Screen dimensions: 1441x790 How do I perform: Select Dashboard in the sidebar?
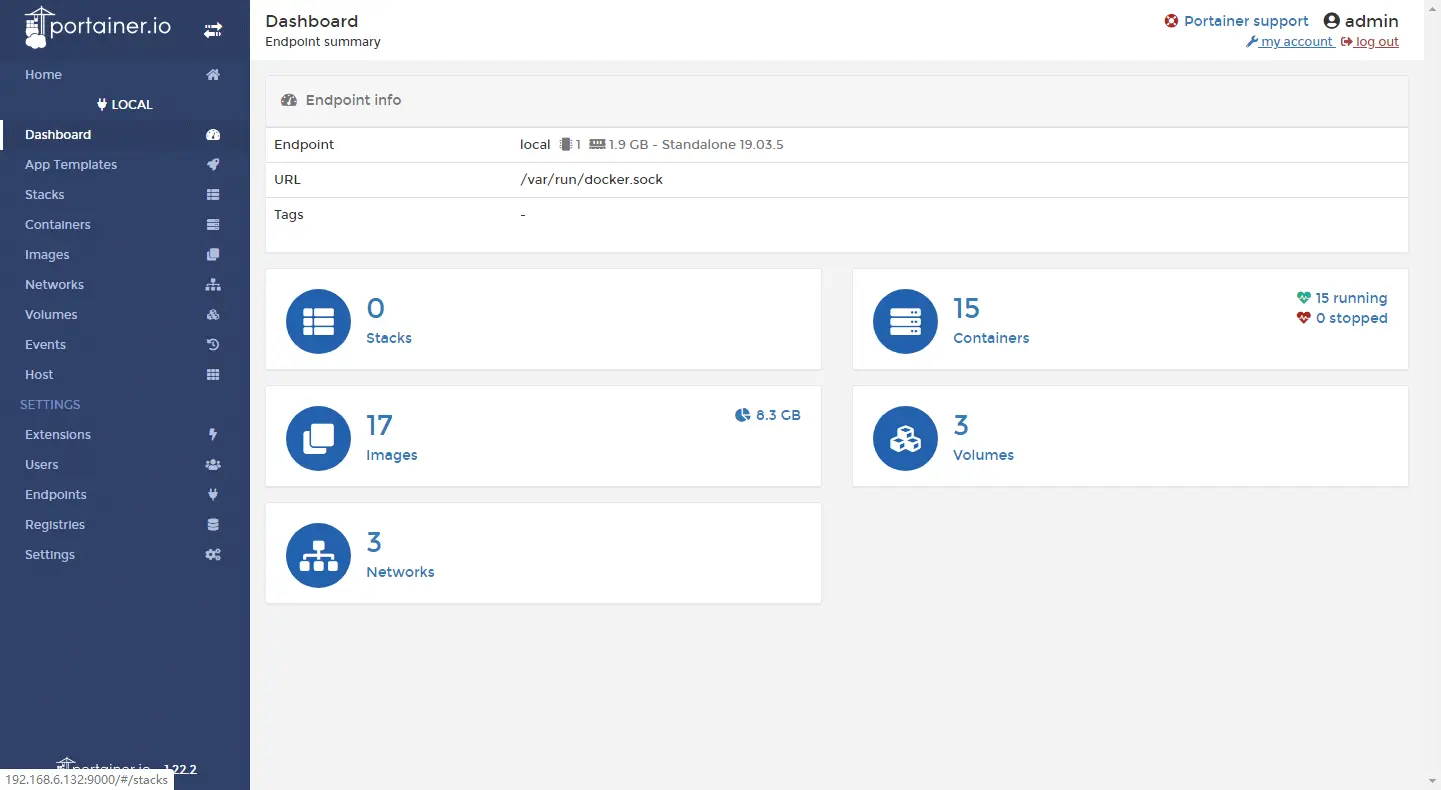coord(125,135)
